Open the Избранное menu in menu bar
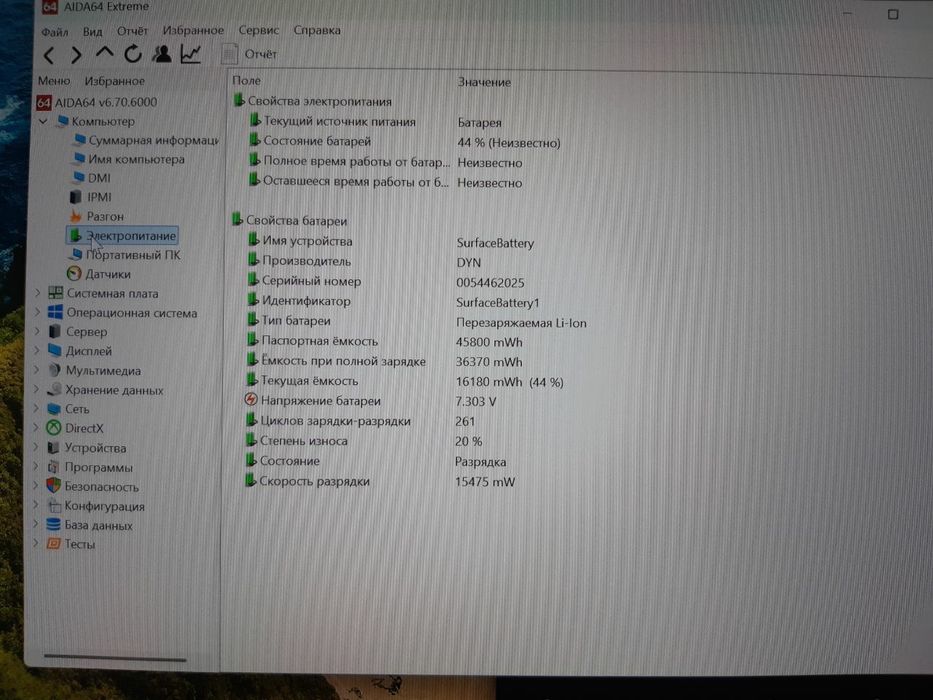 point(193,30)
